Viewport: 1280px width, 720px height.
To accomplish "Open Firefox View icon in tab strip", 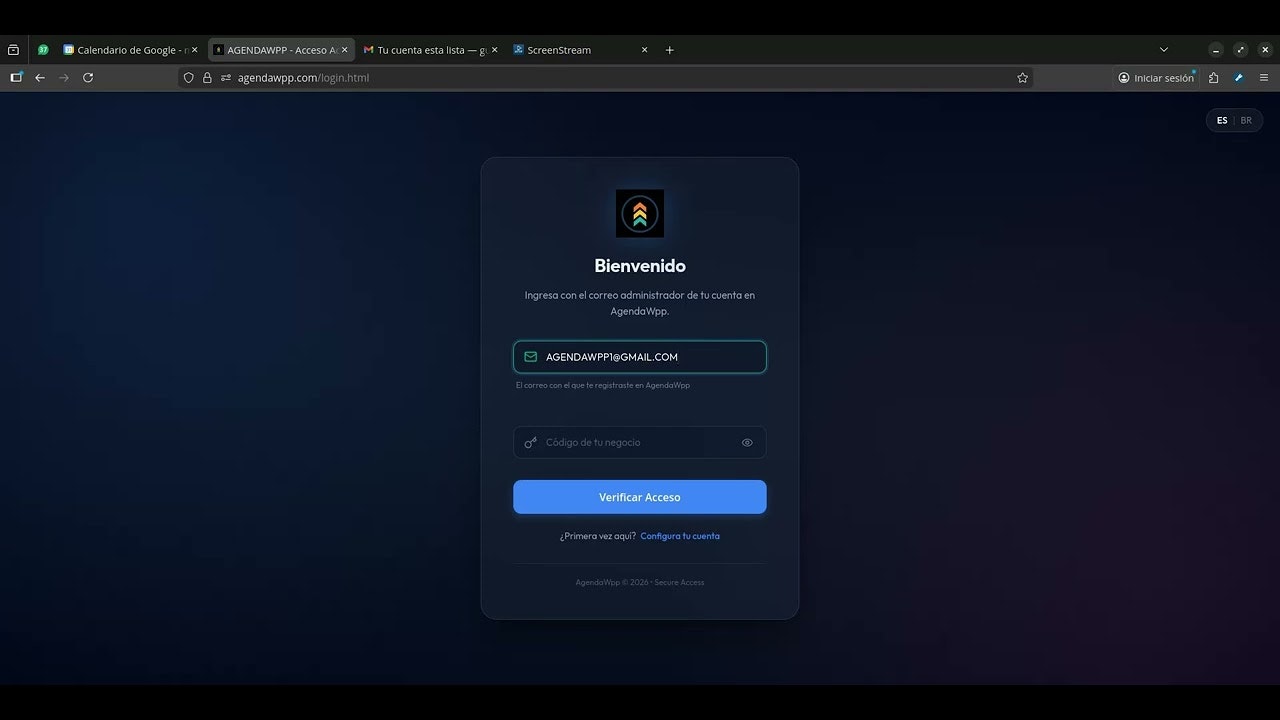I will (13, 50).
